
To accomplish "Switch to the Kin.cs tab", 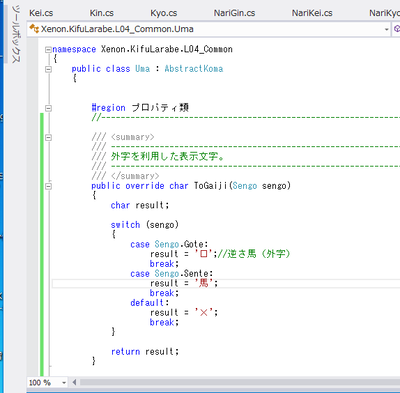I will coord(102,13).
